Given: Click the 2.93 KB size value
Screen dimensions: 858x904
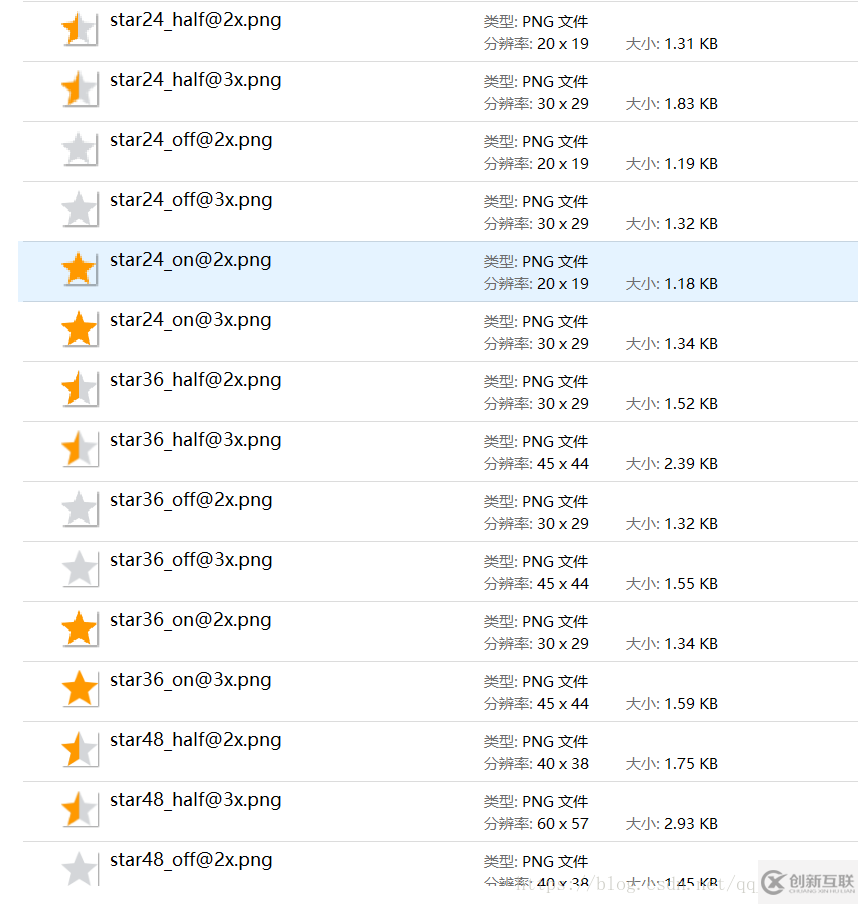Looking at the screenshot, I should [x=691, y=823].
